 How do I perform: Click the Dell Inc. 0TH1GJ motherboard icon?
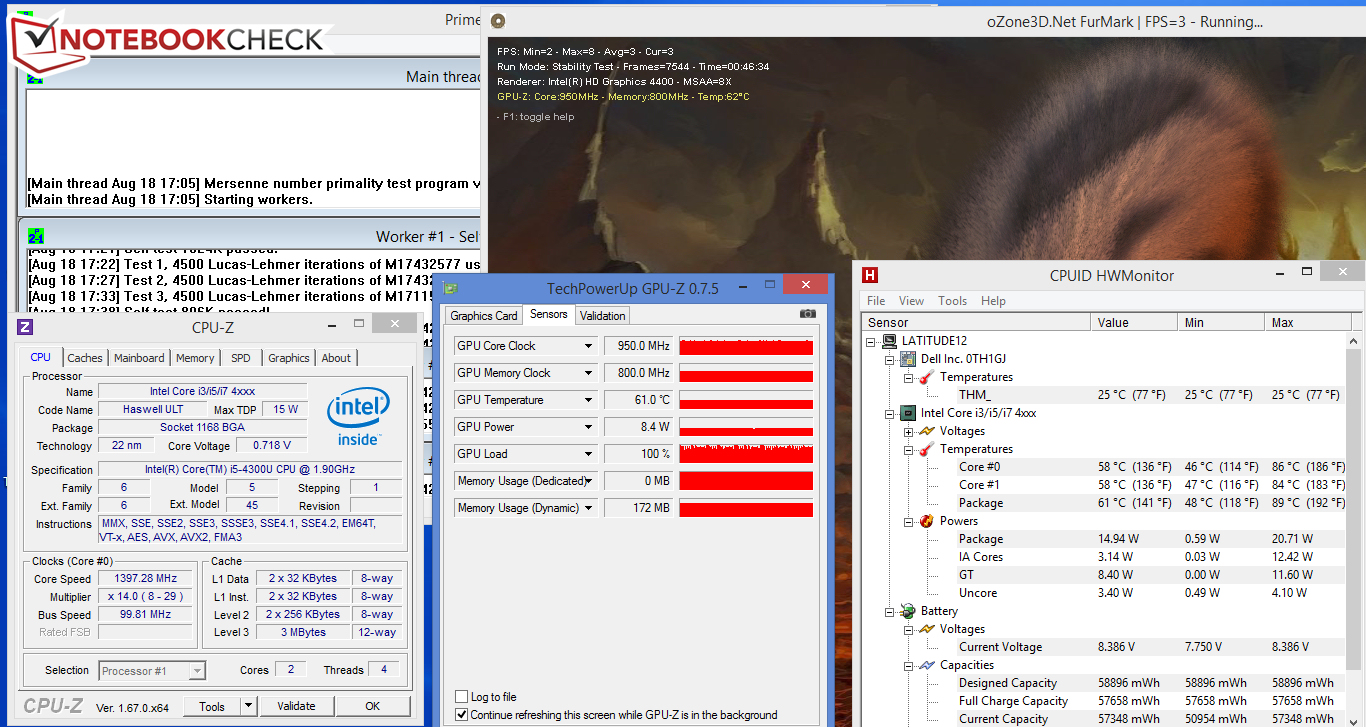pyautogui.click(x=908, y=359)
